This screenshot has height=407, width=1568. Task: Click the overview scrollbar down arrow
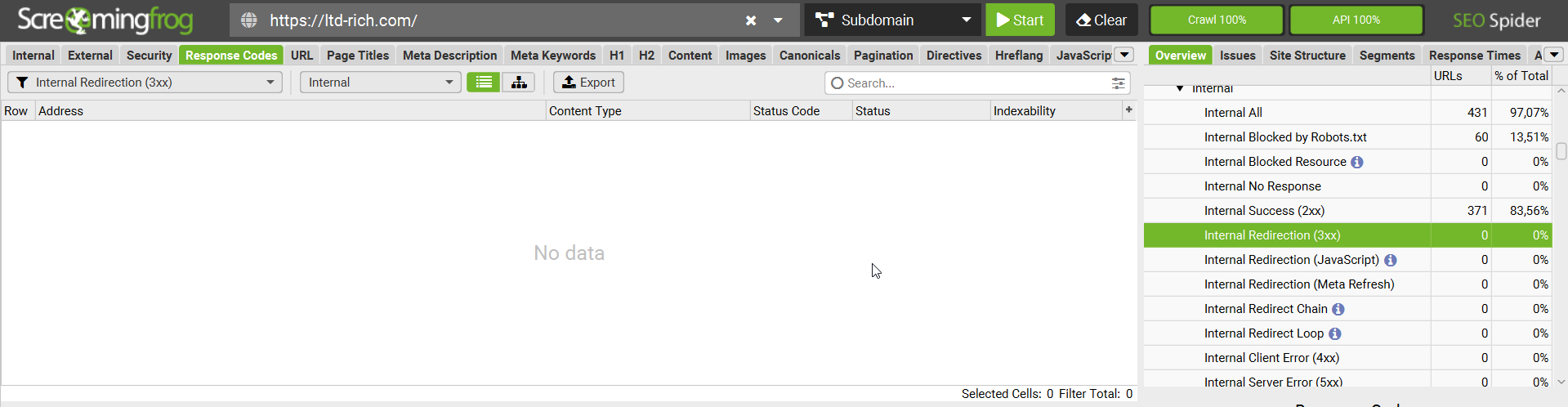1561,382
